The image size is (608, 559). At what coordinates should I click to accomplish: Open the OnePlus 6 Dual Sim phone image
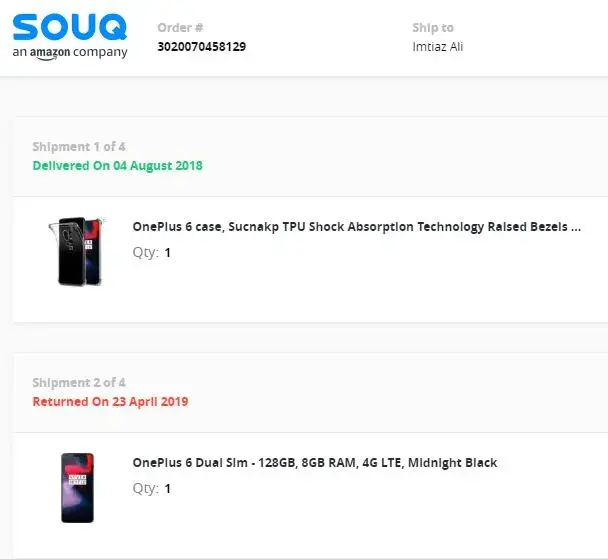click(77, 487)
